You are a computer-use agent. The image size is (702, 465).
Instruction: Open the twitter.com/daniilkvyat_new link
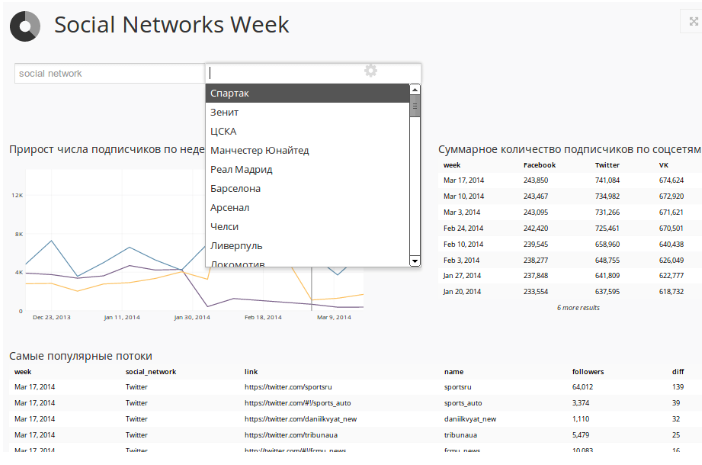[x=300, y=419]
